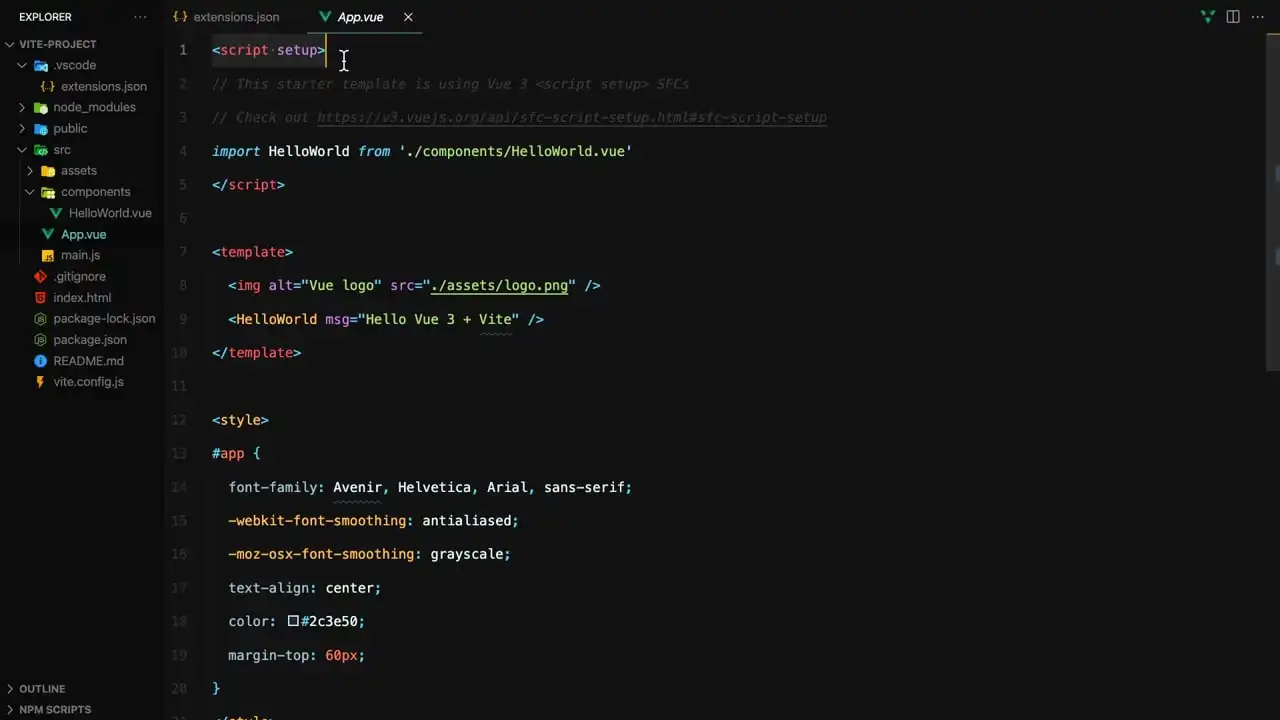The height and width of the screenshot is (720, 1280).
Task: Collapse the .vscode folder chevron
Action: point(22,65)
